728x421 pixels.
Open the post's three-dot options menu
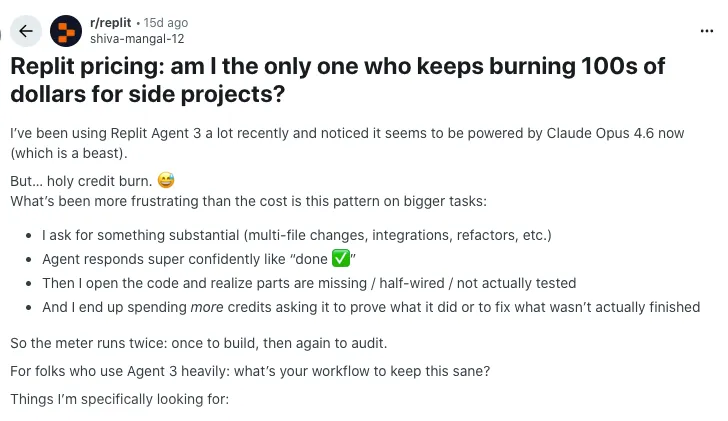[707, 31]
